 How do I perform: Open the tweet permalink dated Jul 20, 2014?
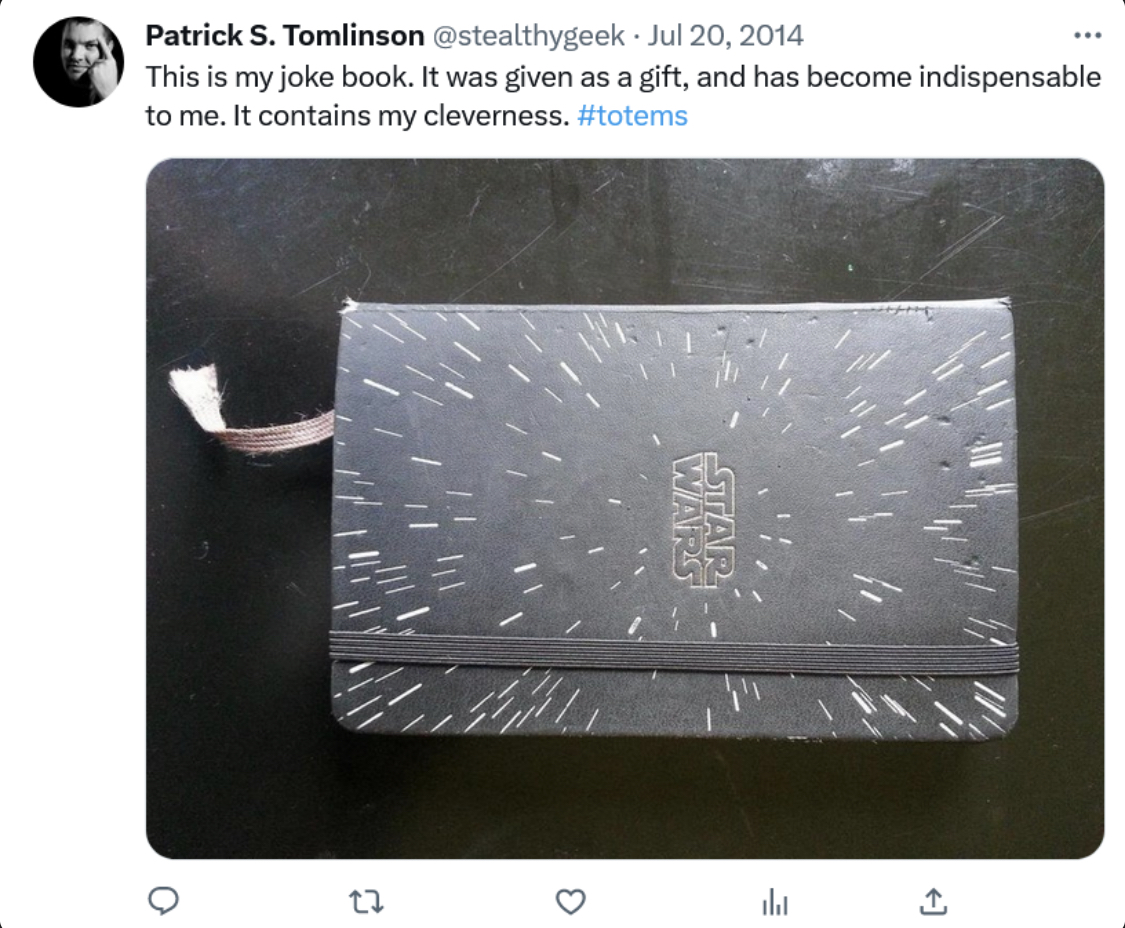coord(725,35)
